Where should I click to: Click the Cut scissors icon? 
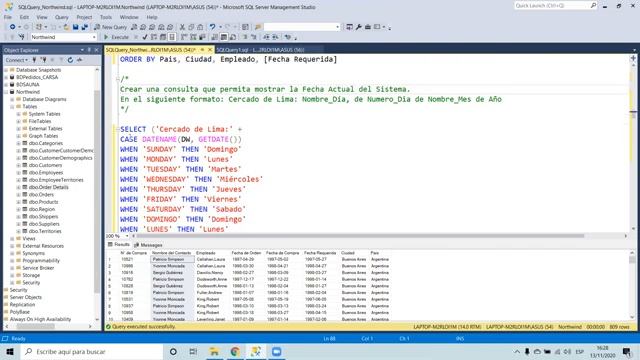click(x=182, y=27)
